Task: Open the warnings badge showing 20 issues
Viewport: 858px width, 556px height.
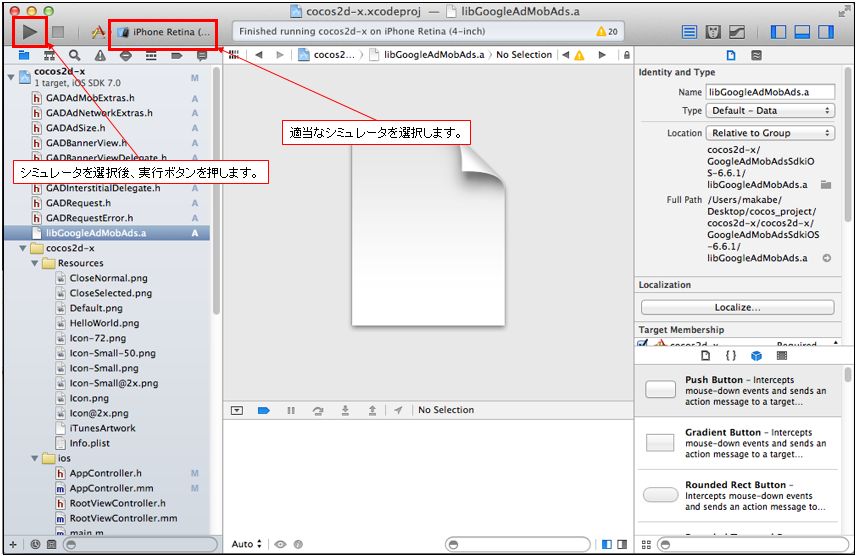Action: pos(607,32)
